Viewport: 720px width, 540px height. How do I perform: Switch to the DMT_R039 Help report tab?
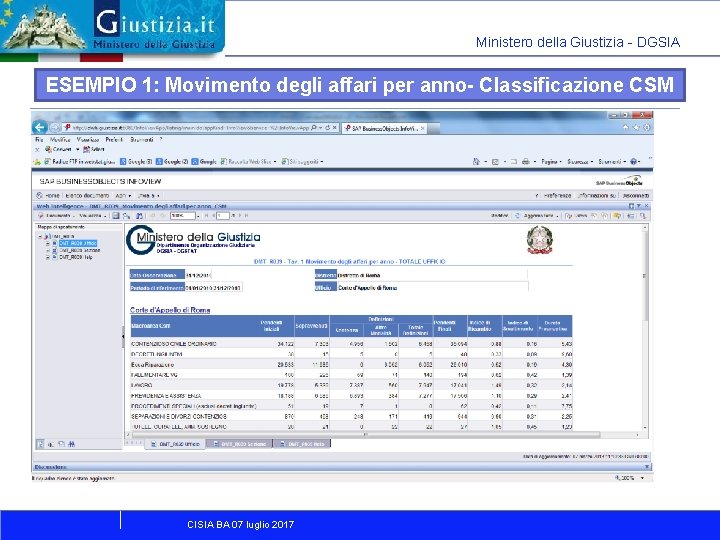coord(302,444)
